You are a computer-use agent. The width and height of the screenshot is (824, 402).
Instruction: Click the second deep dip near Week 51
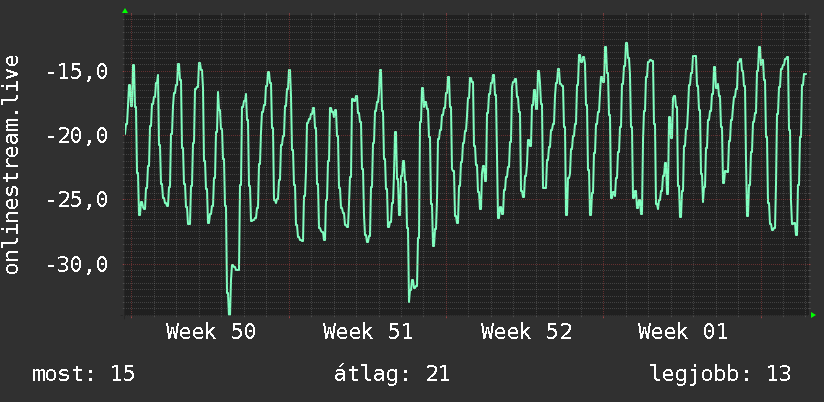409,301
